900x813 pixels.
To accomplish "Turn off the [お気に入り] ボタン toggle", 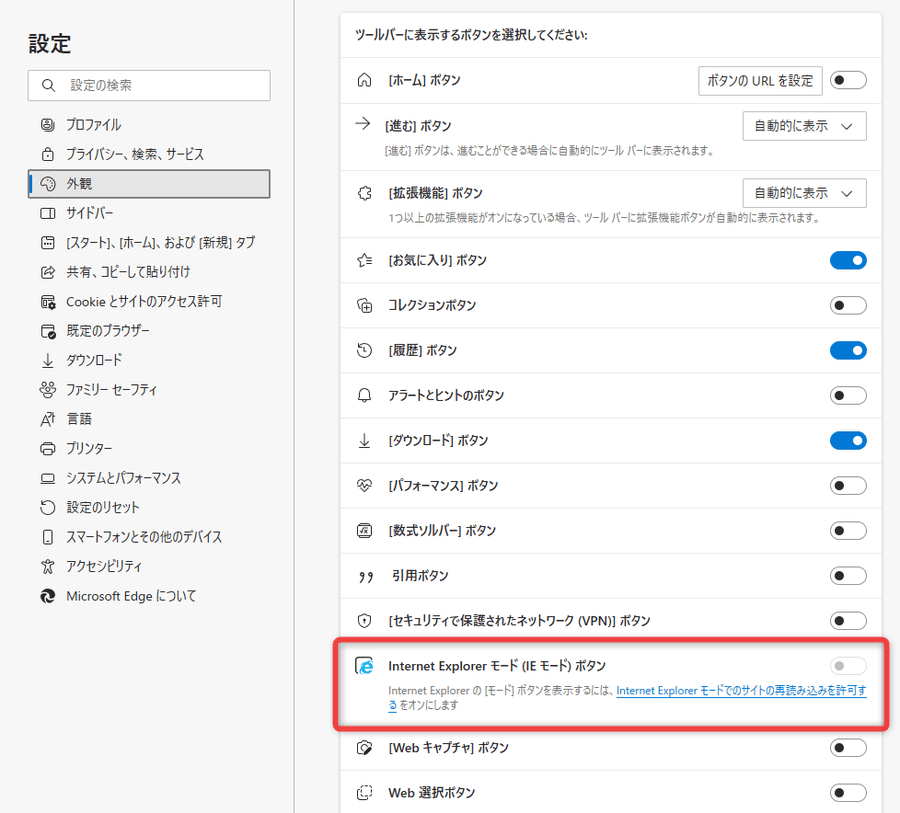I will coord(848,261).
